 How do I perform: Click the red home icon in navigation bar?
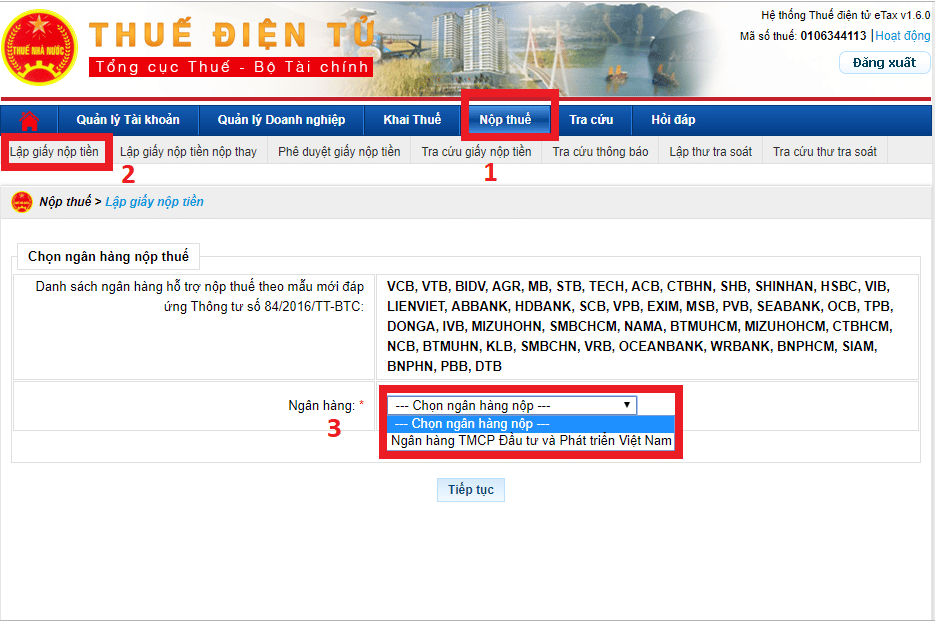click(x=30, y=120)
